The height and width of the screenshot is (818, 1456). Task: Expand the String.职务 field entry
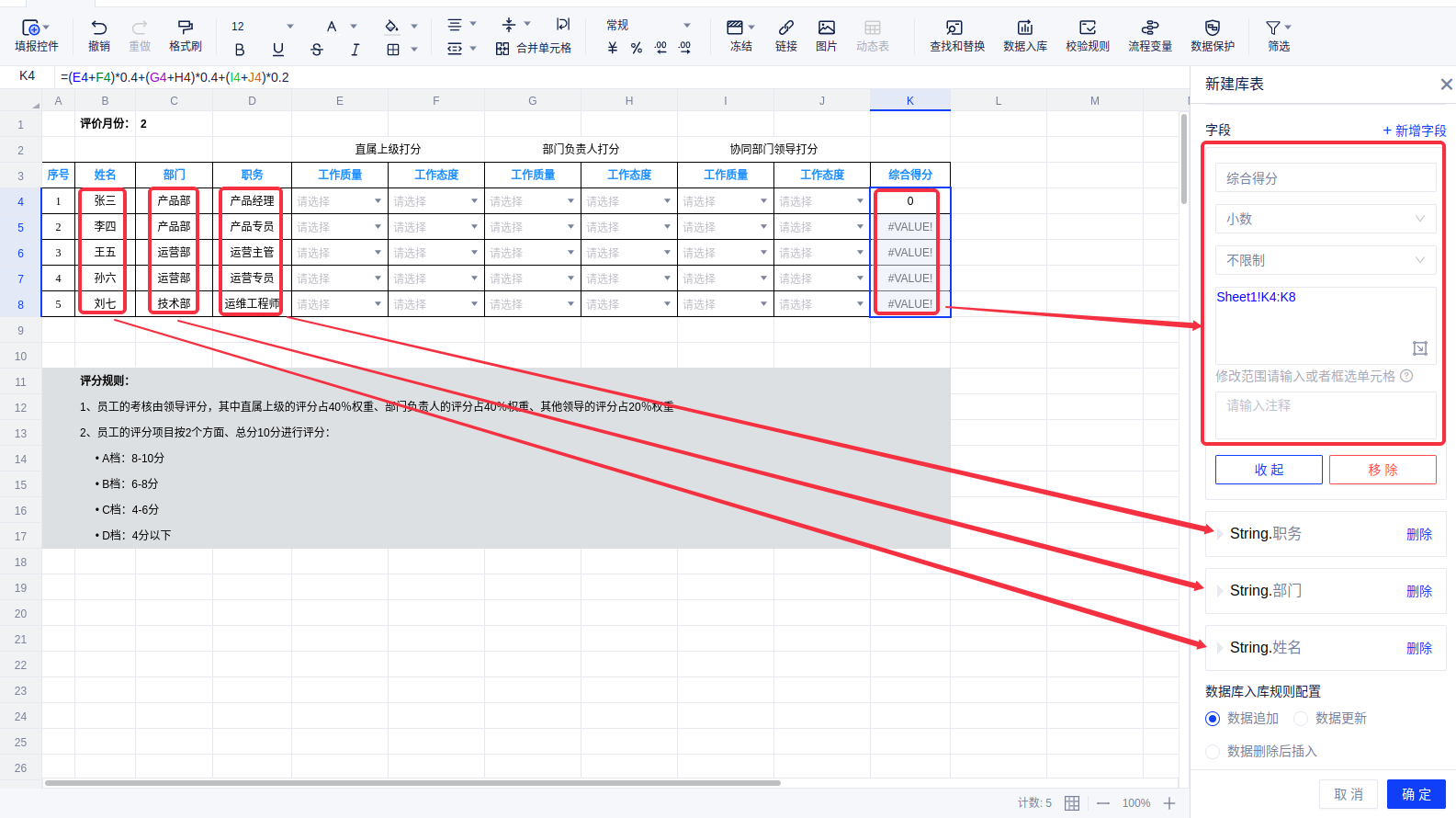pos(1221,534)
